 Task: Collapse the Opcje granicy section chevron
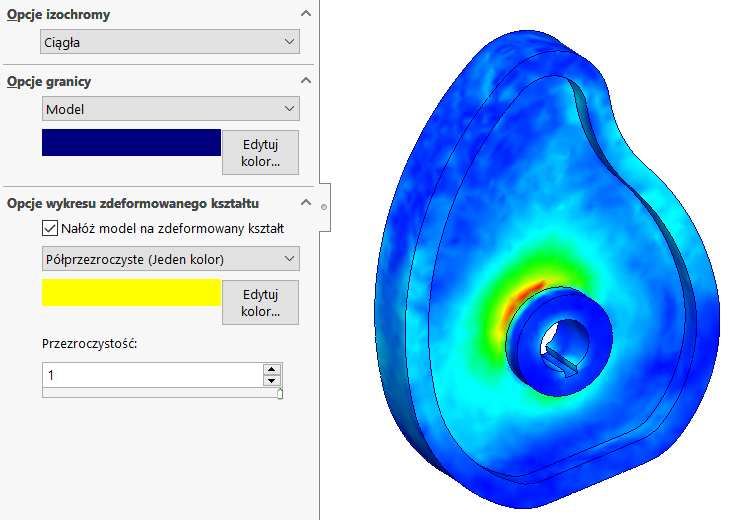pyautogui.click(x=305, y=81)
